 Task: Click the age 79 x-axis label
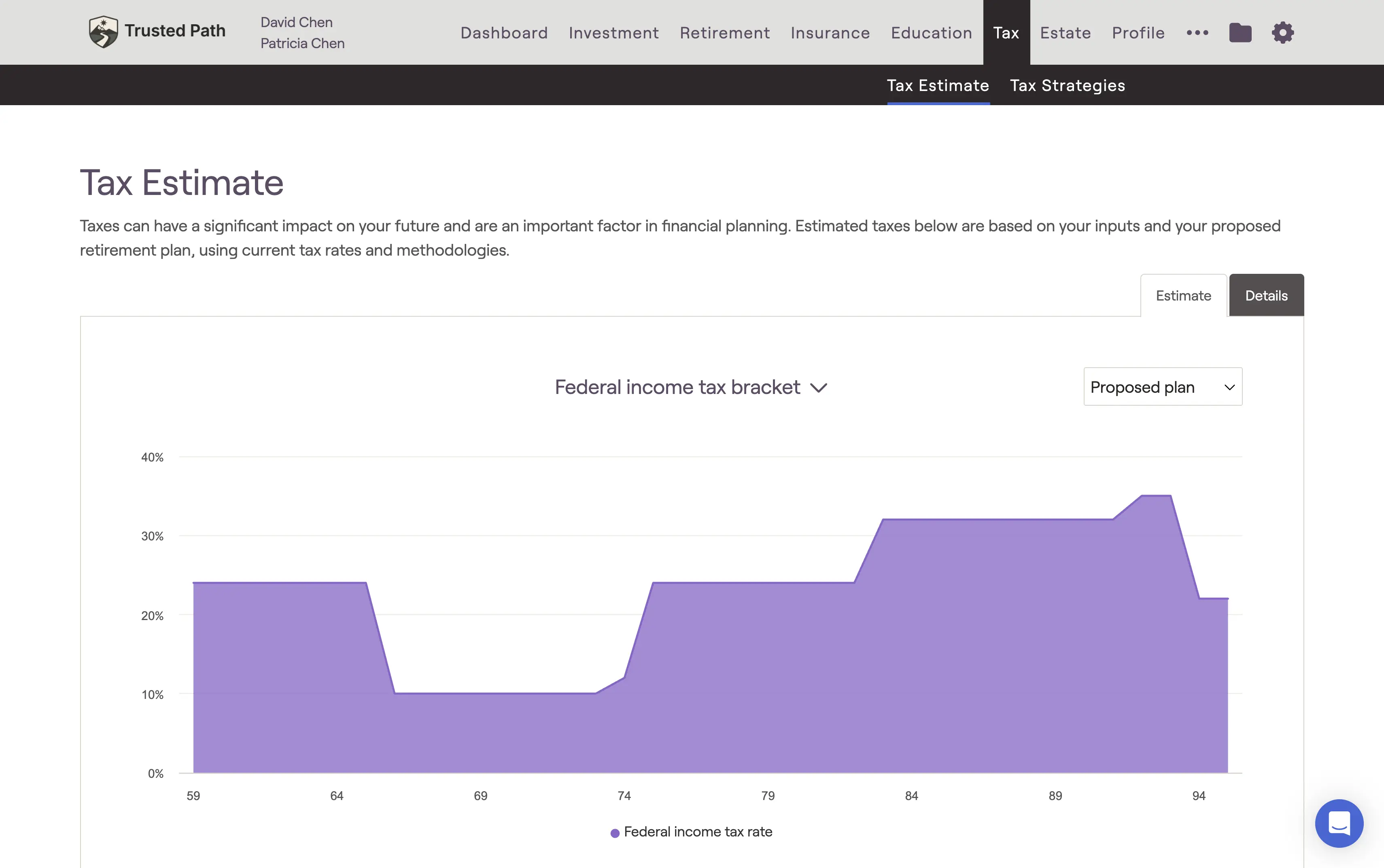768,796
